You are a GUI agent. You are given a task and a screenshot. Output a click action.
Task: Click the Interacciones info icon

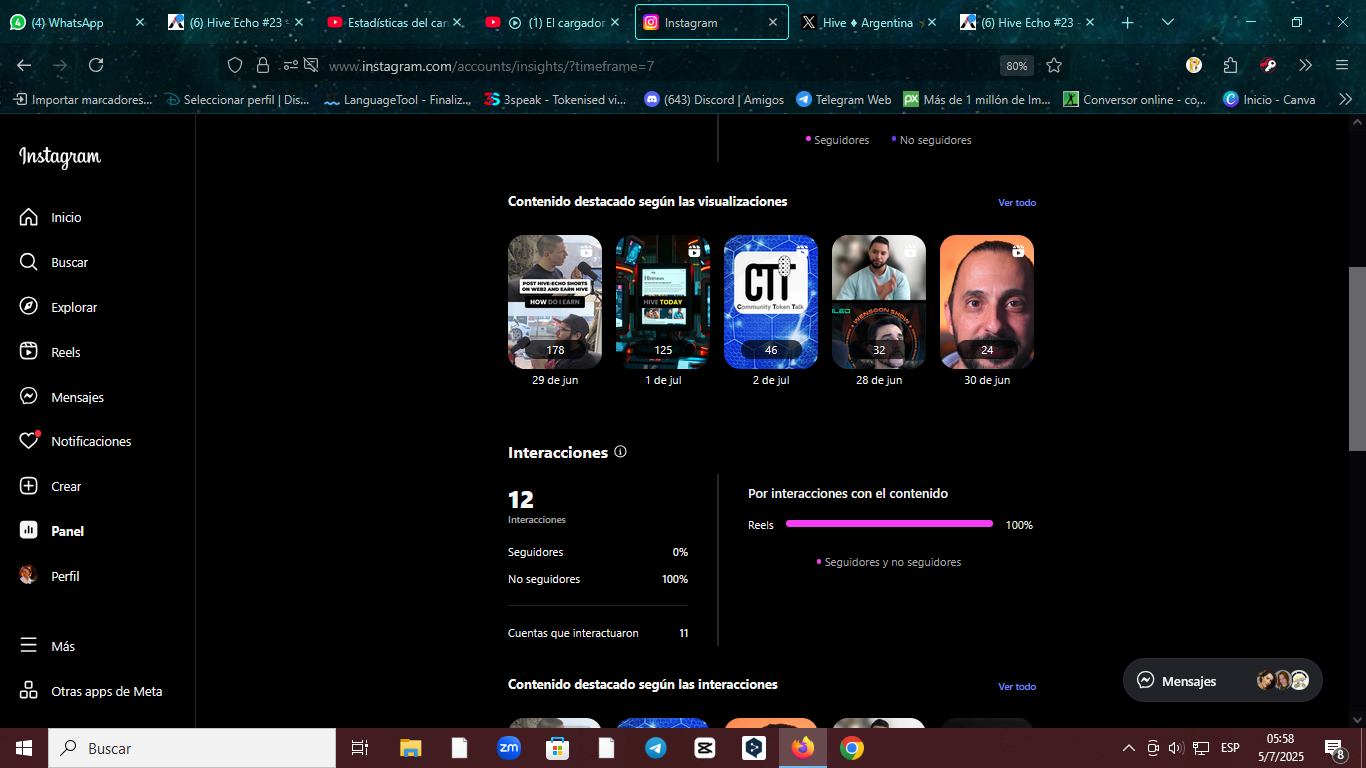[620, 452]
